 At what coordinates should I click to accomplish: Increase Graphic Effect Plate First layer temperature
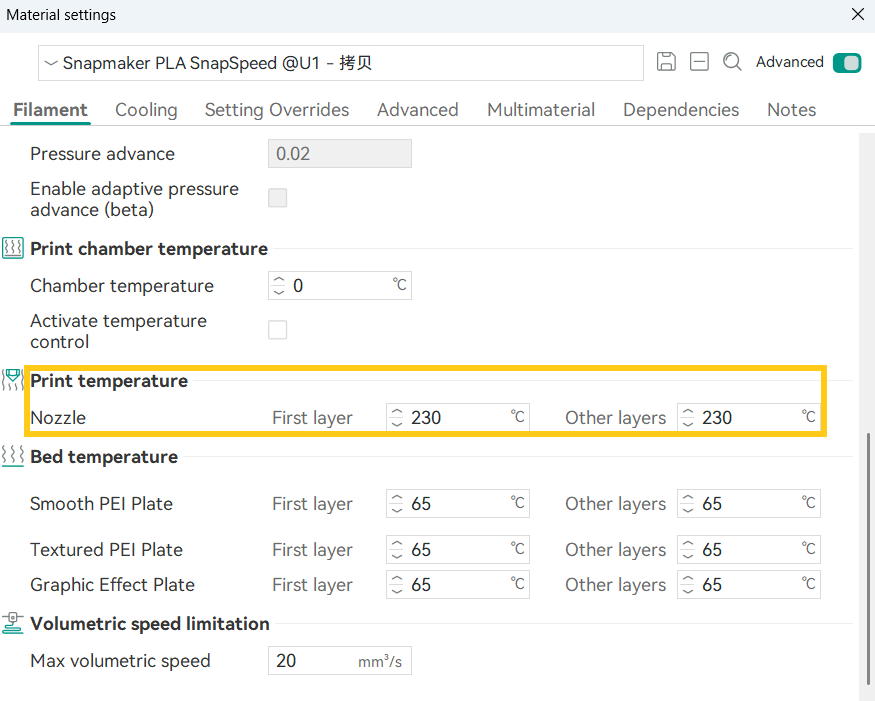397,579
